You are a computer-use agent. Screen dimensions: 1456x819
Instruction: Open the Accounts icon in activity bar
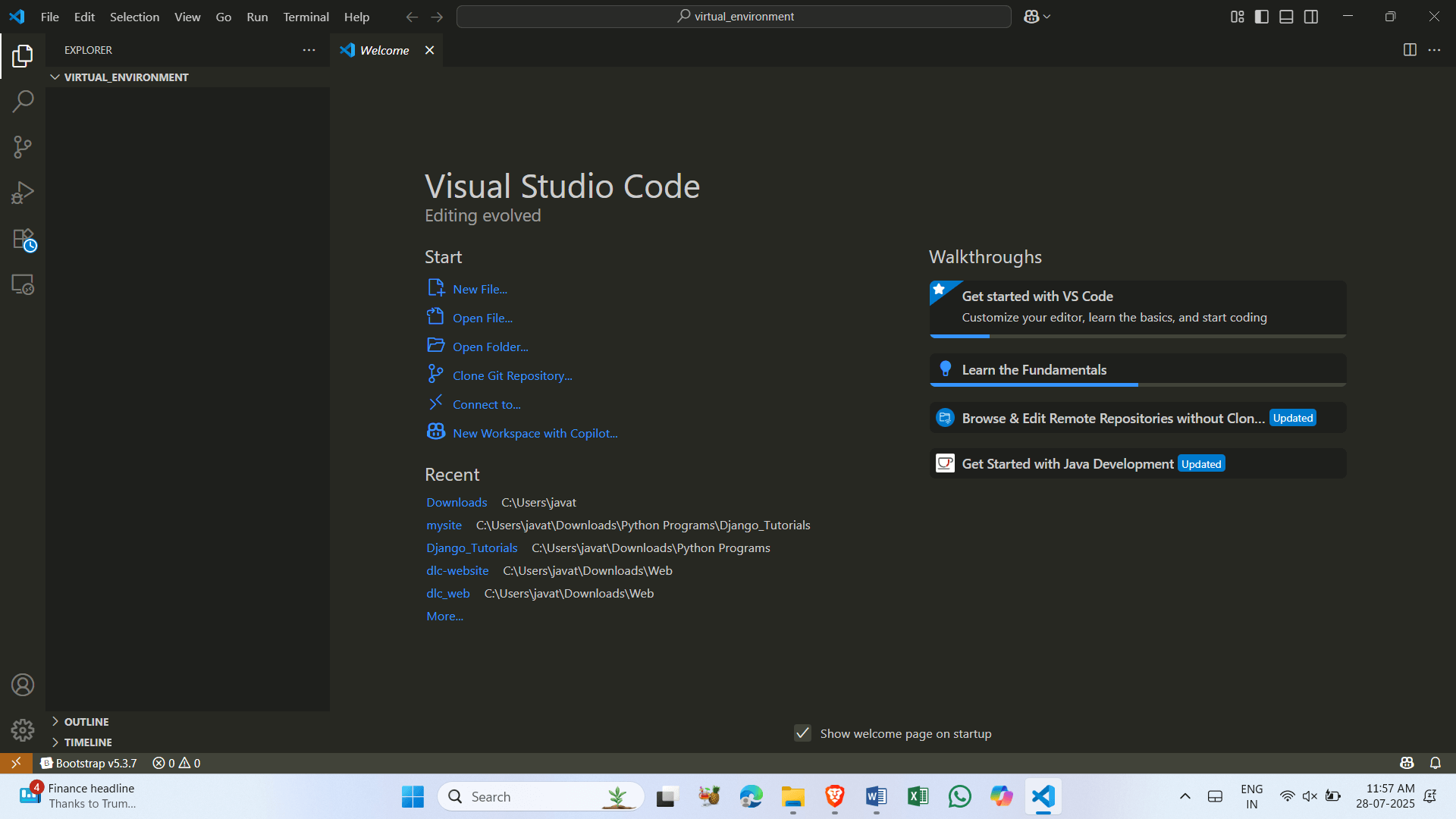(x=22, y=684)
